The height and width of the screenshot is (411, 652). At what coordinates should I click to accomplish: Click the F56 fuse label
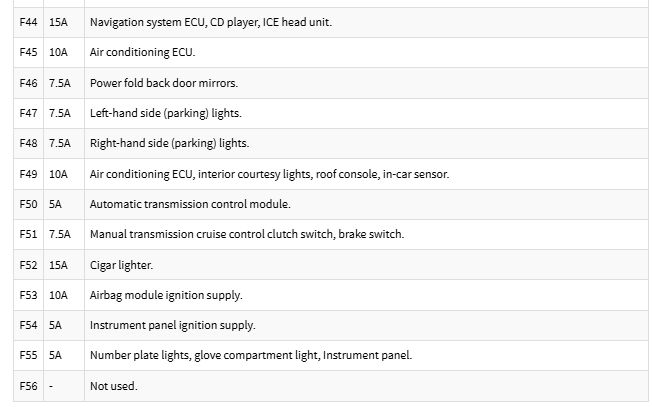tap(28, 386)
